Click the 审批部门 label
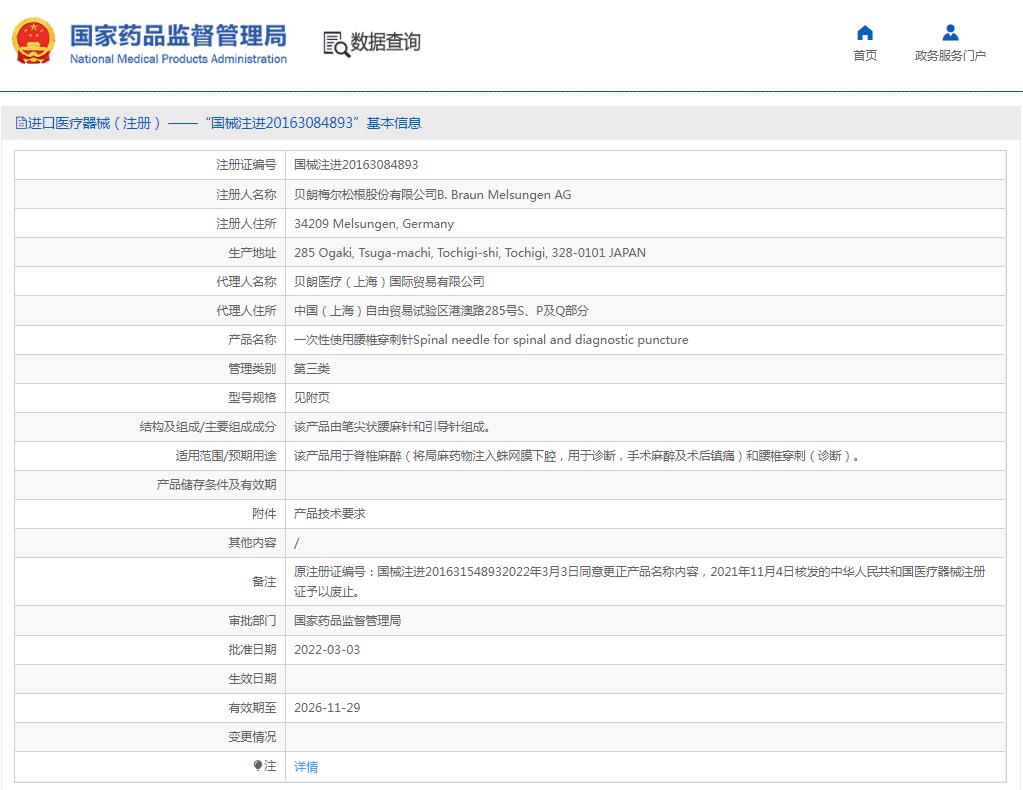Image resolution: width=1023 pixels, height=790 pixels. [x=252, y=621]
